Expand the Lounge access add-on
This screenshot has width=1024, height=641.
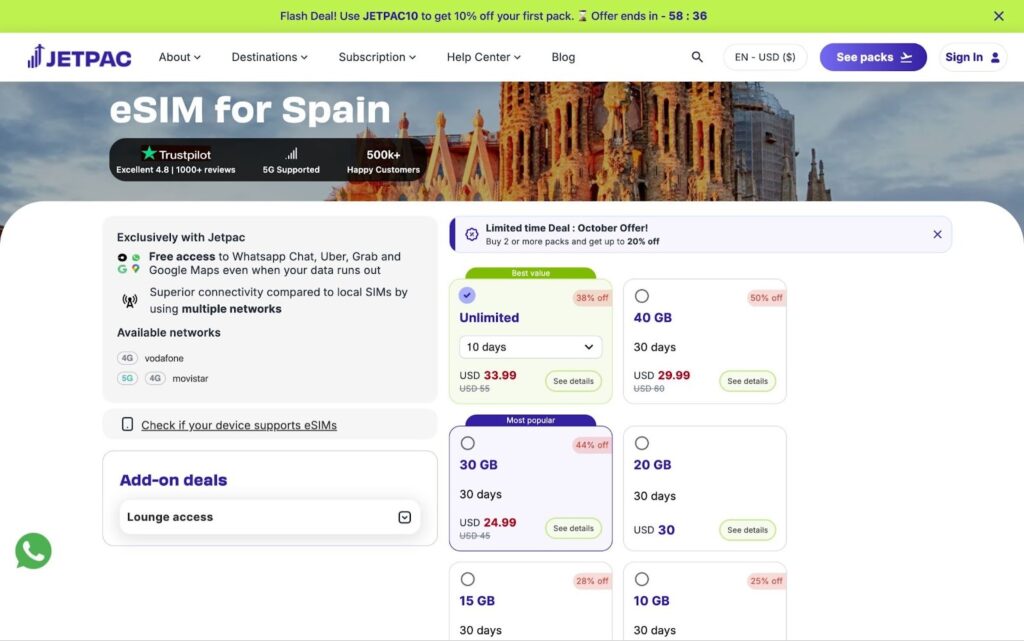(405, 517)
